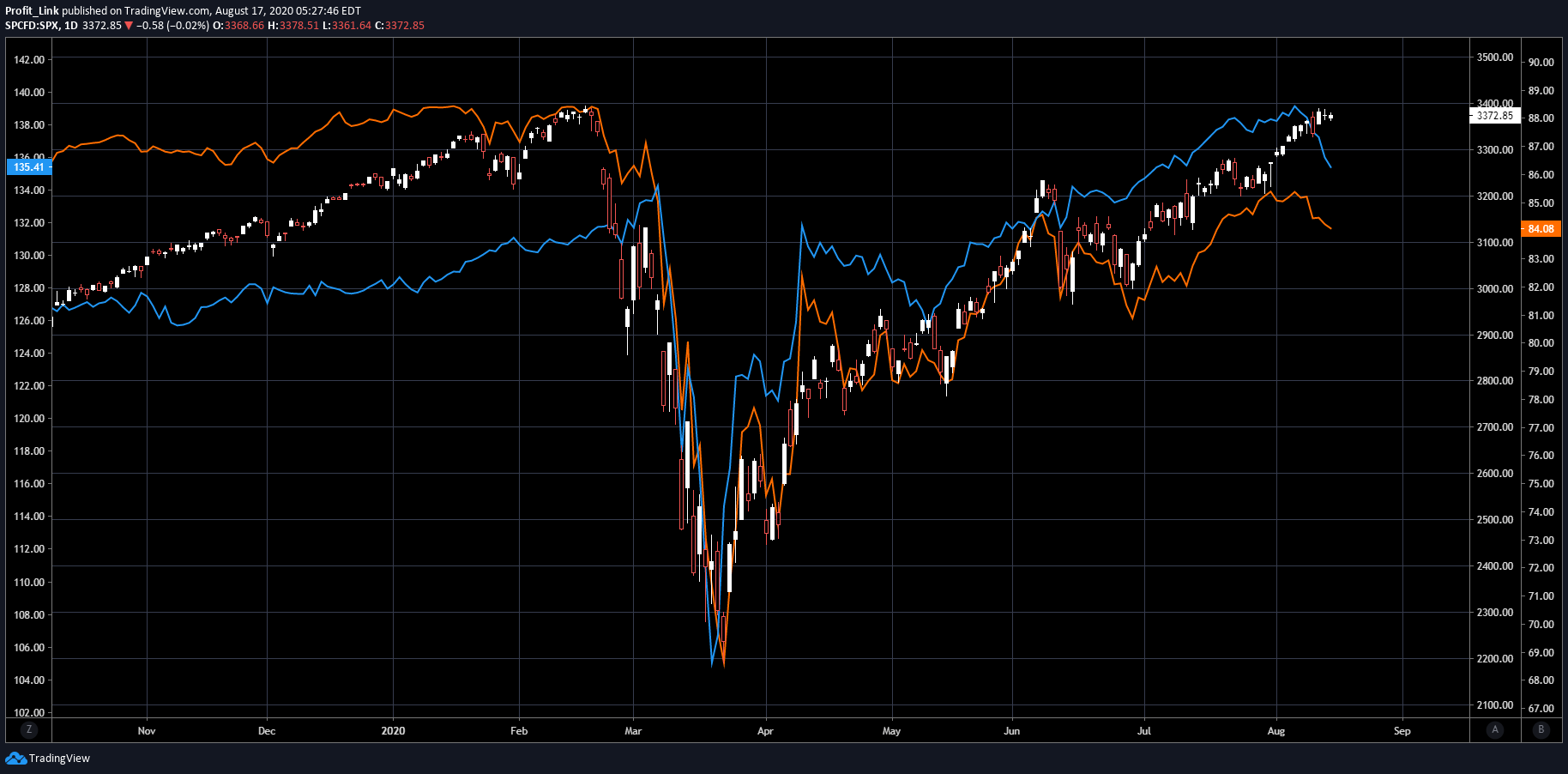The width and height of the screenshot is (1568, 774).
Task: Click the low value 3361.64
Action: [x=352, y=25]
